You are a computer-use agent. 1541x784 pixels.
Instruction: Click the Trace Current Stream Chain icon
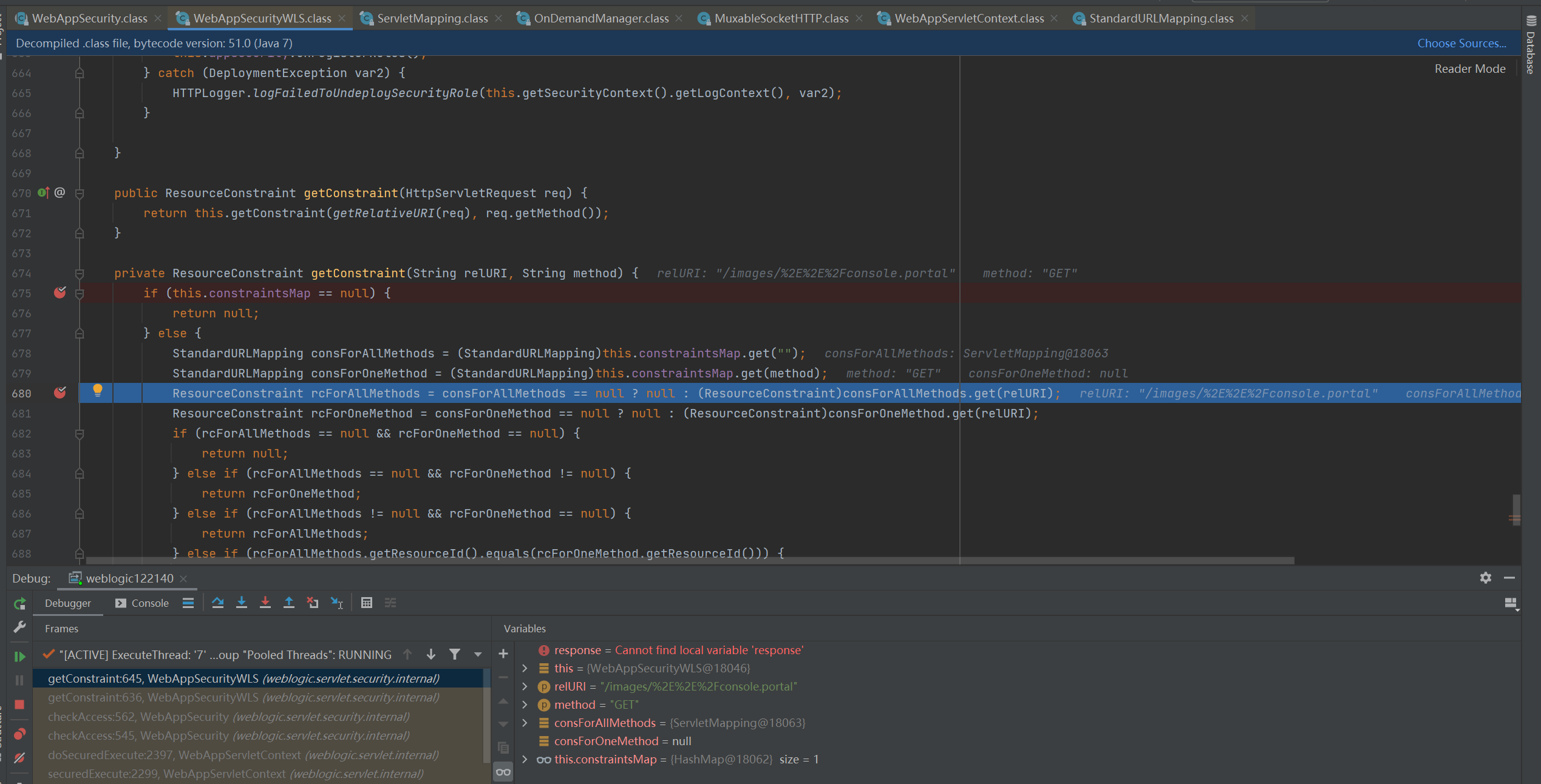pos(390,603)
